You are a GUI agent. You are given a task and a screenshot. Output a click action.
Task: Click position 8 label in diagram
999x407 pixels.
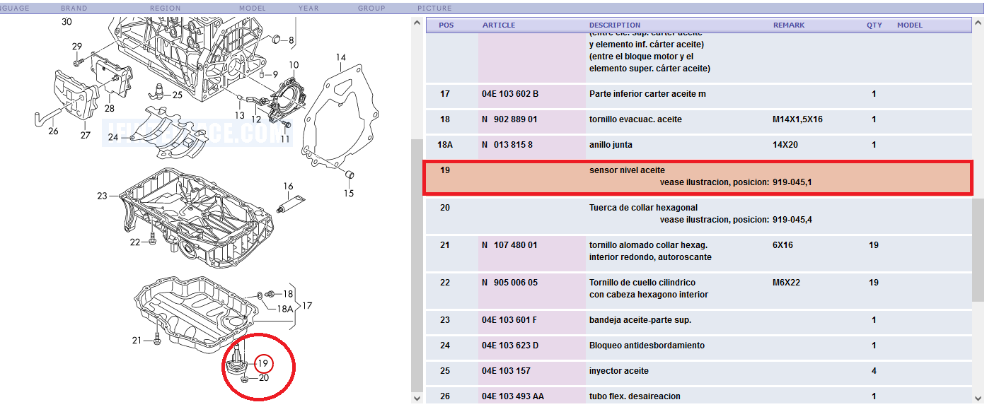click(291, 41)
